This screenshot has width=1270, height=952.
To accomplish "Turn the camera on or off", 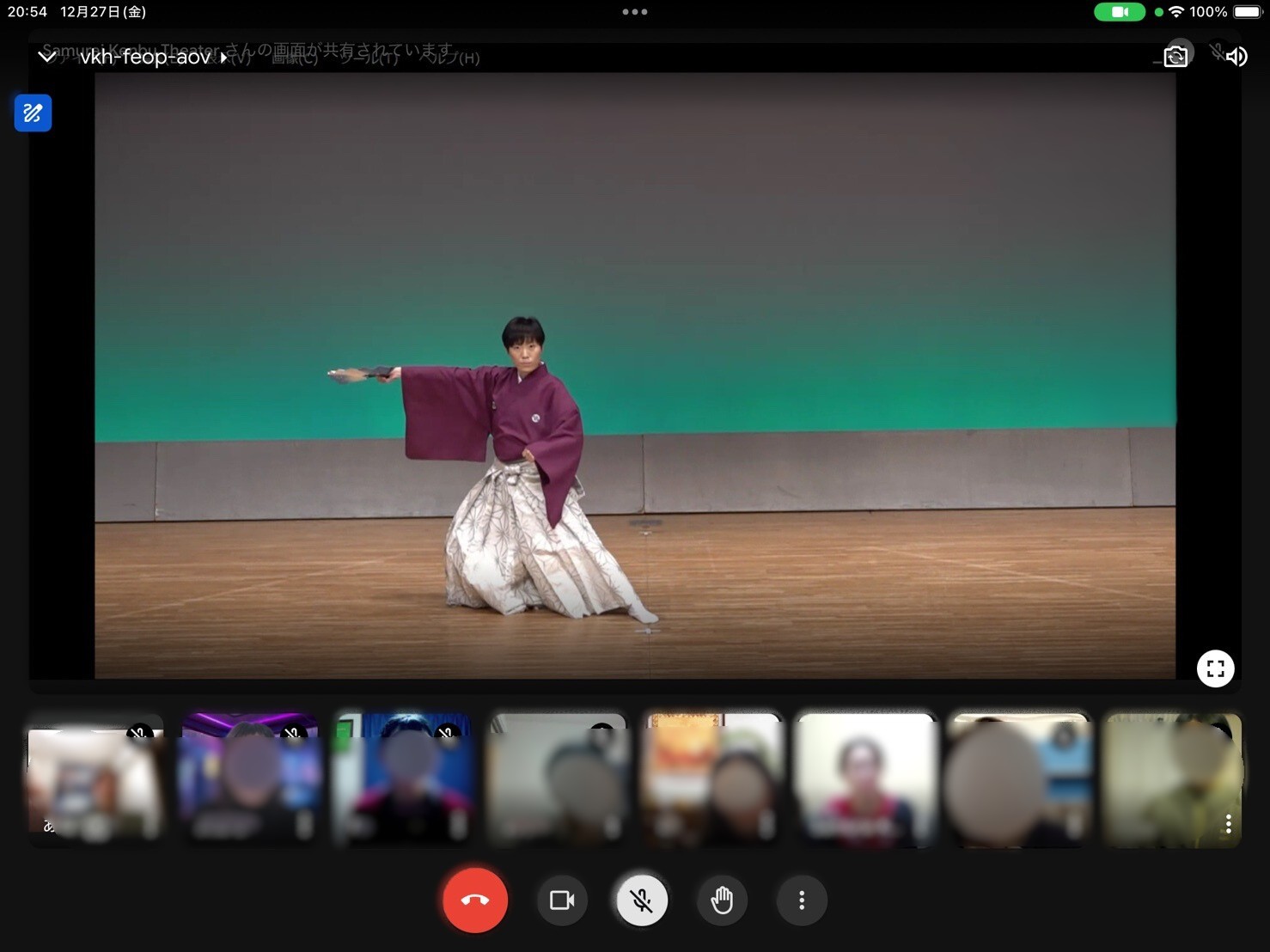I will point(562,900).
